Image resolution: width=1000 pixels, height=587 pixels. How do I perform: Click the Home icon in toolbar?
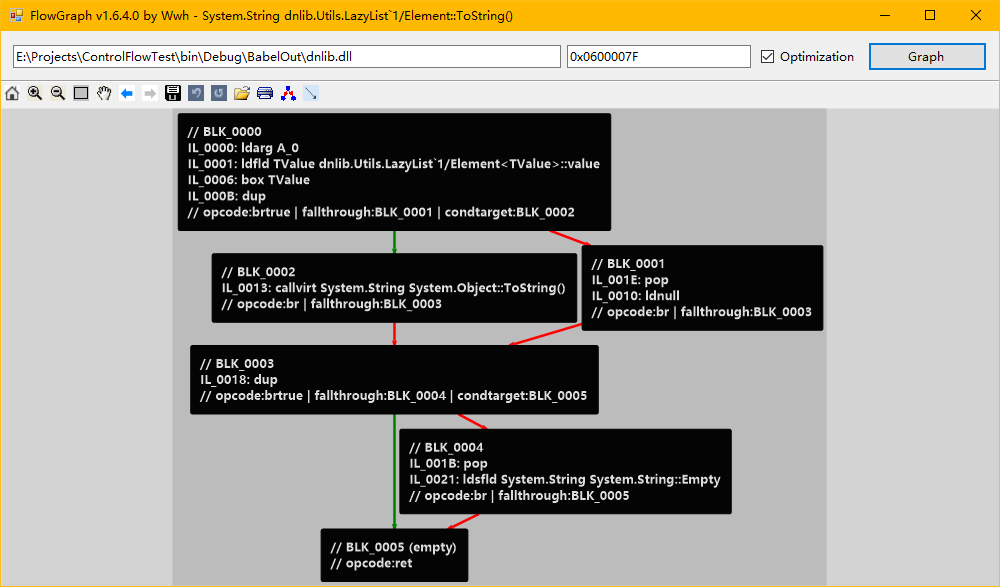point(12,94)
